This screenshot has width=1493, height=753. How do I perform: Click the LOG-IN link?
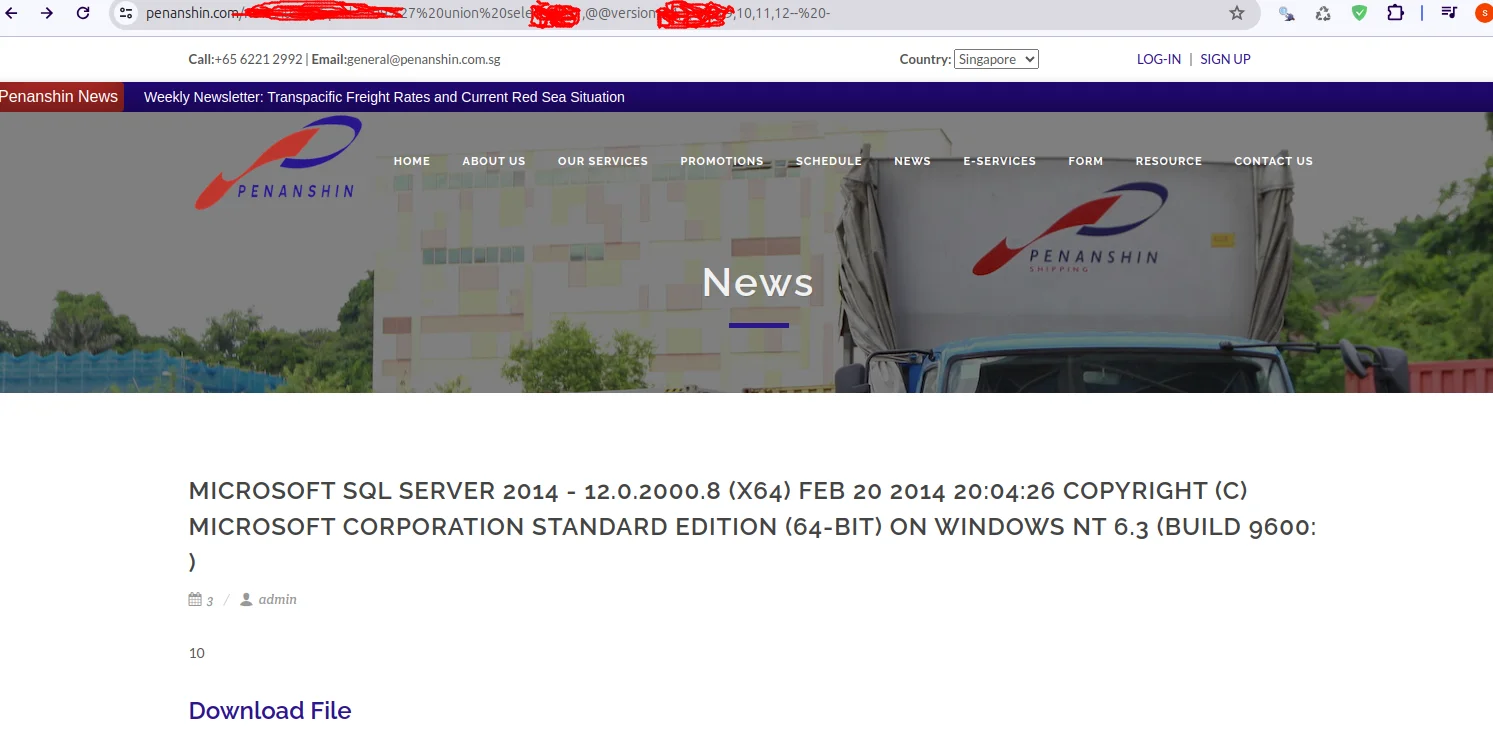point(1159,59)
